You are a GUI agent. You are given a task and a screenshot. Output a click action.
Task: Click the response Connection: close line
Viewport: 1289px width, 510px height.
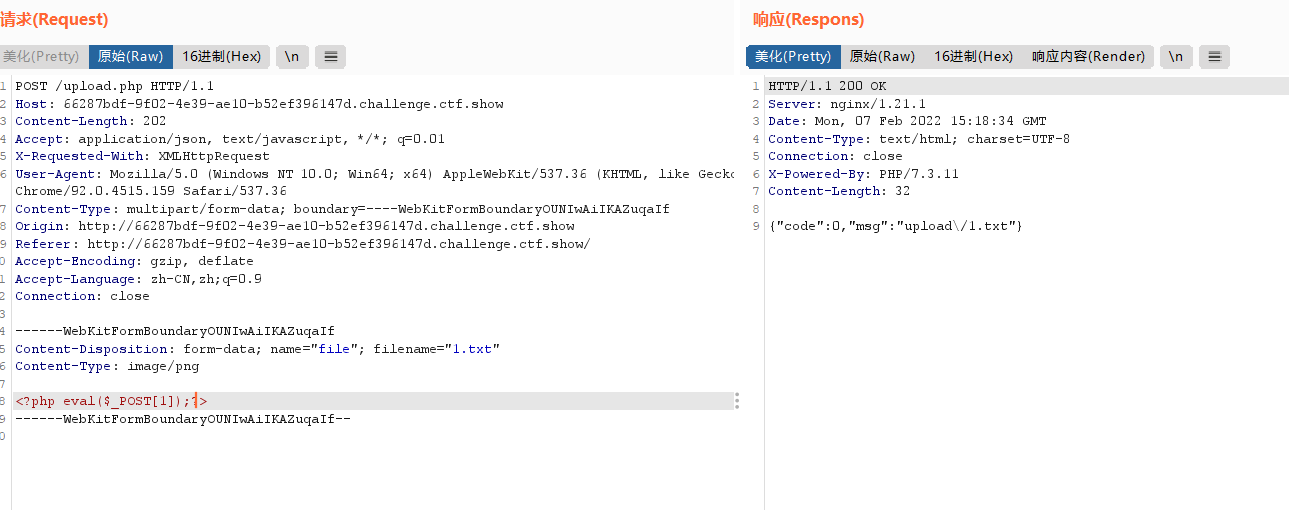click(835, 156)
